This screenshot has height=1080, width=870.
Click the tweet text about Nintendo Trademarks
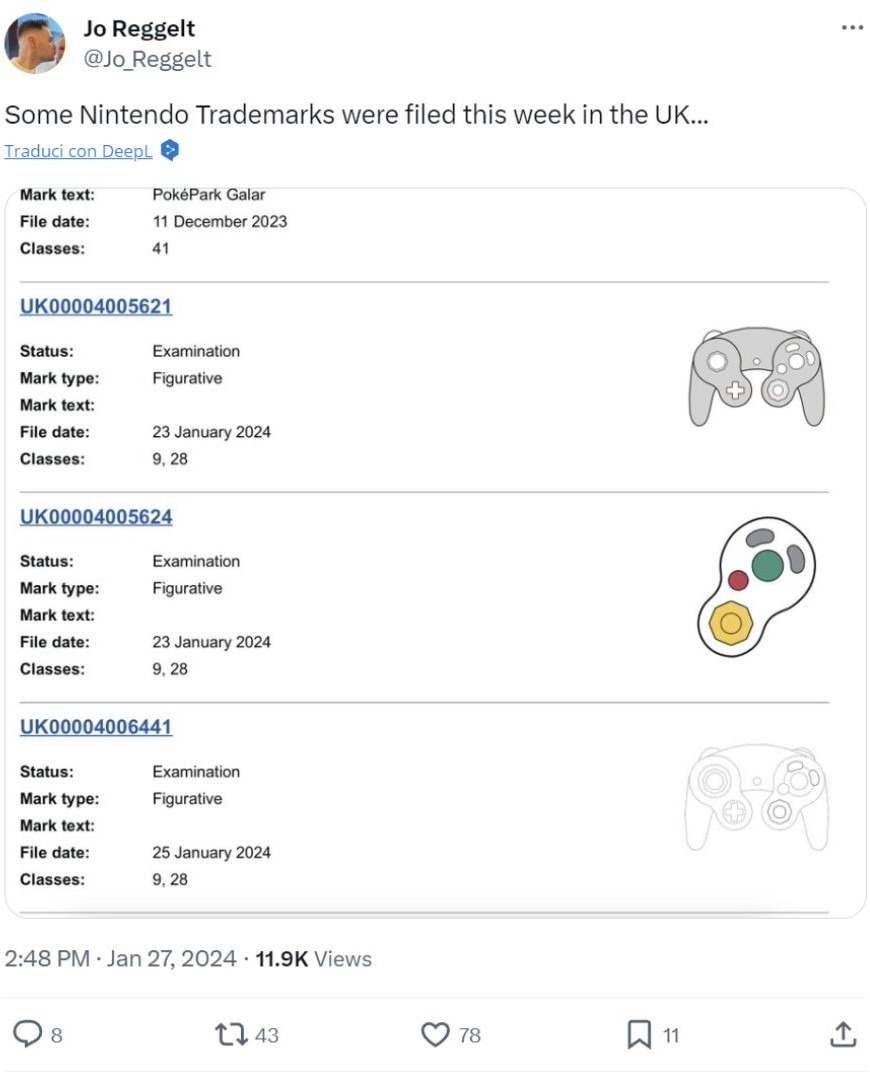point(356,114)
